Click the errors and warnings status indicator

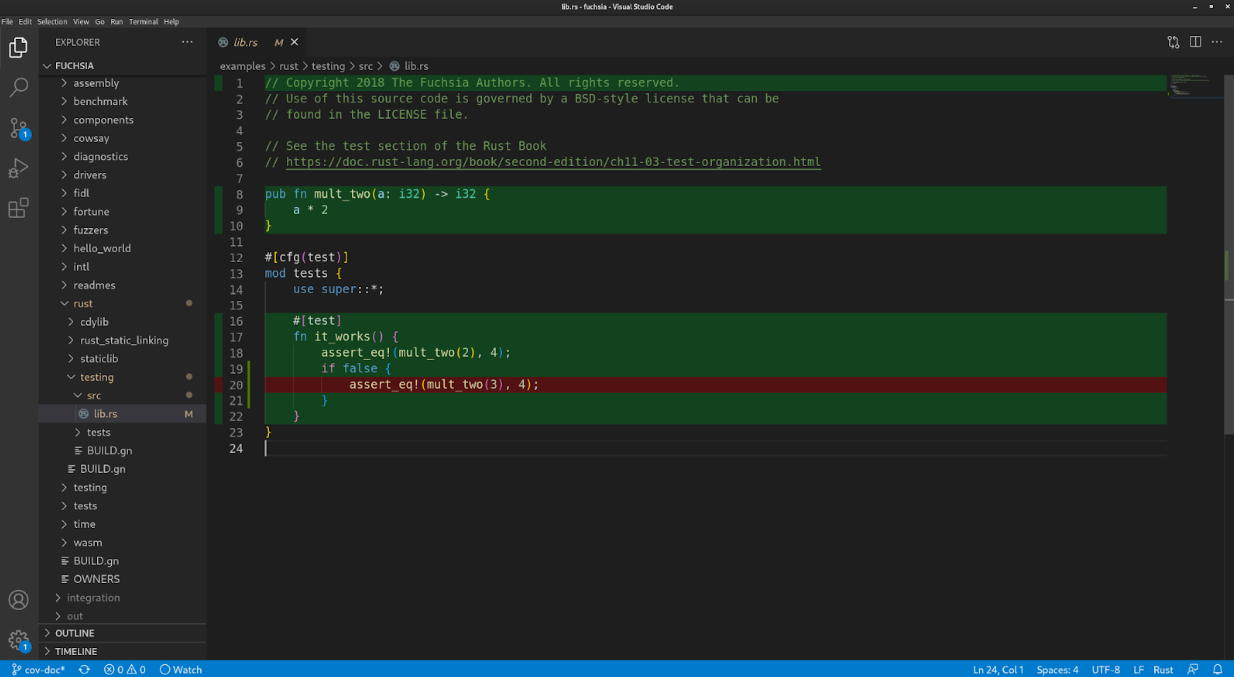pyautogui.click(x=124, y=669)
